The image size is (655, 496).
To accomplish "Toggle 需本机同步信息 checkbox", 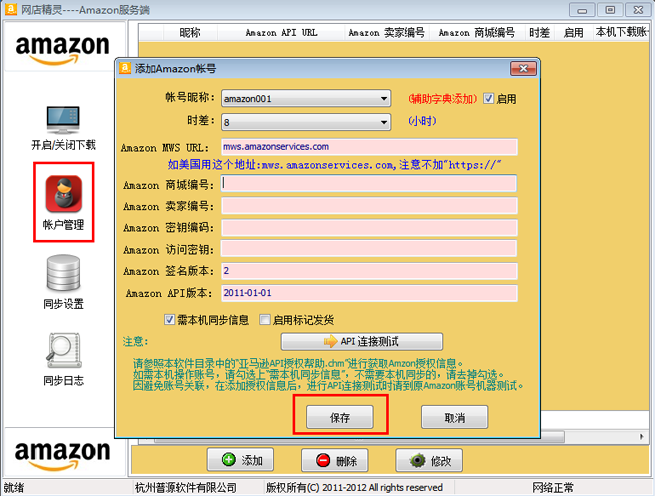I will tap(169, 320).
